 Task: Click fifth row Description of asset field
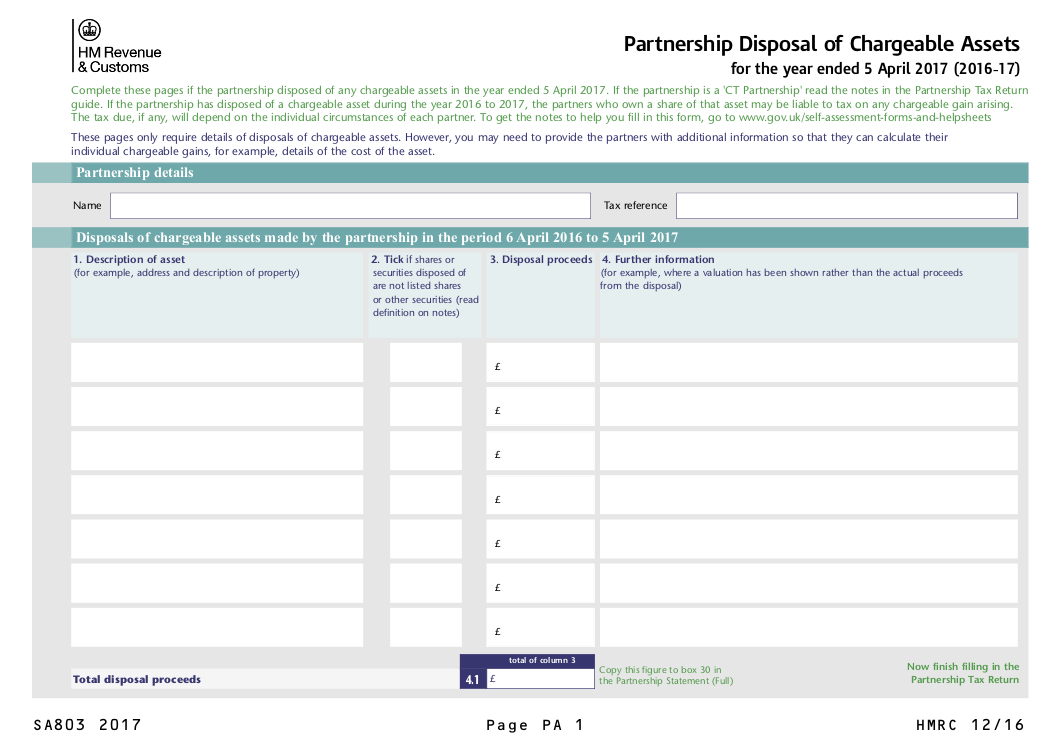coord(217,539)
